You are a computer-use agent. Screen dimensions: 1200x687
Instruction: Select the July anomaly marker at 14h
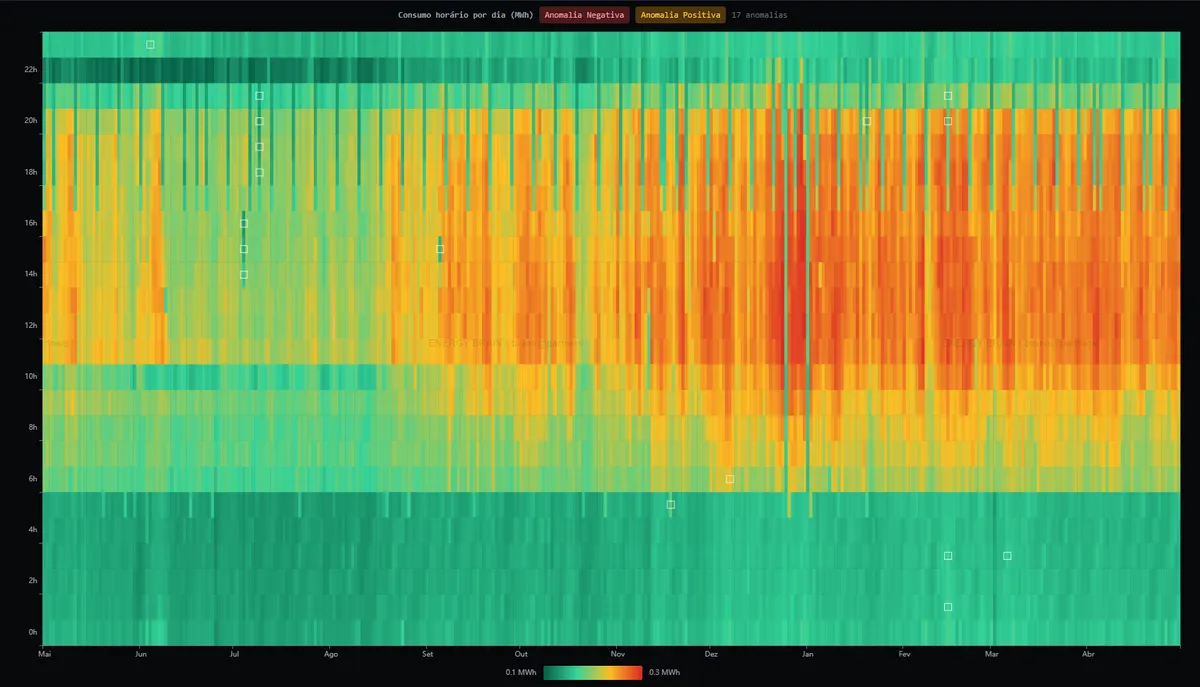[x=243, y=274]
